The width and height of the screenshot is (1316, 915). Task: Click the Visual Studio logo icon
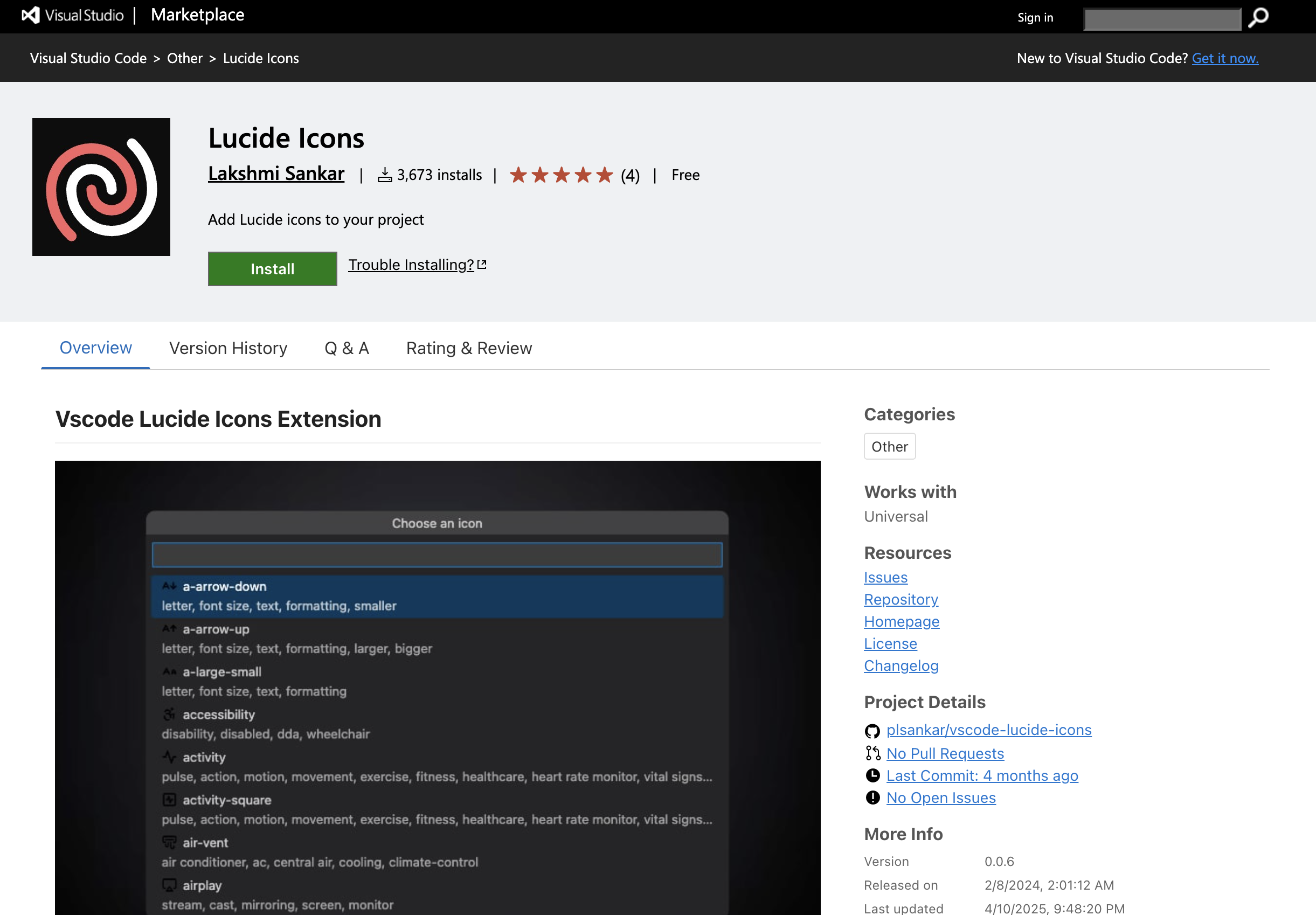[x=30, y=16]
